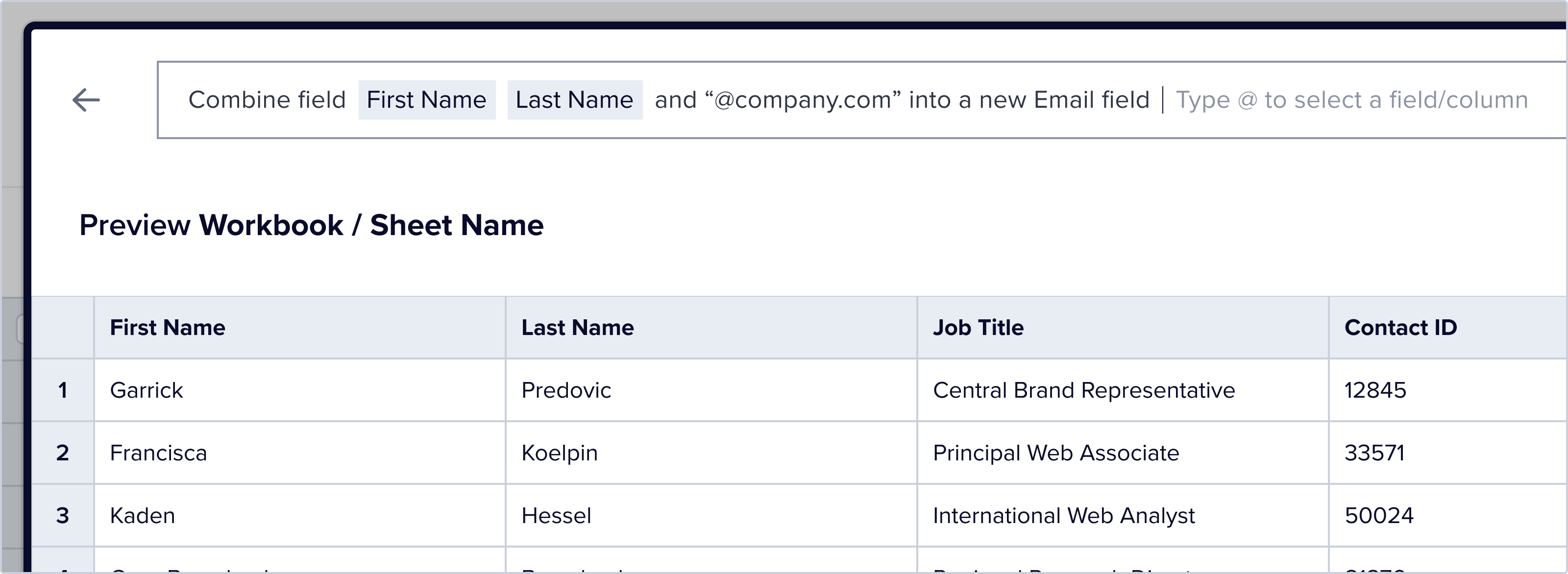
Task: Select the Contact ID column header
Action: coord(1400,328)
